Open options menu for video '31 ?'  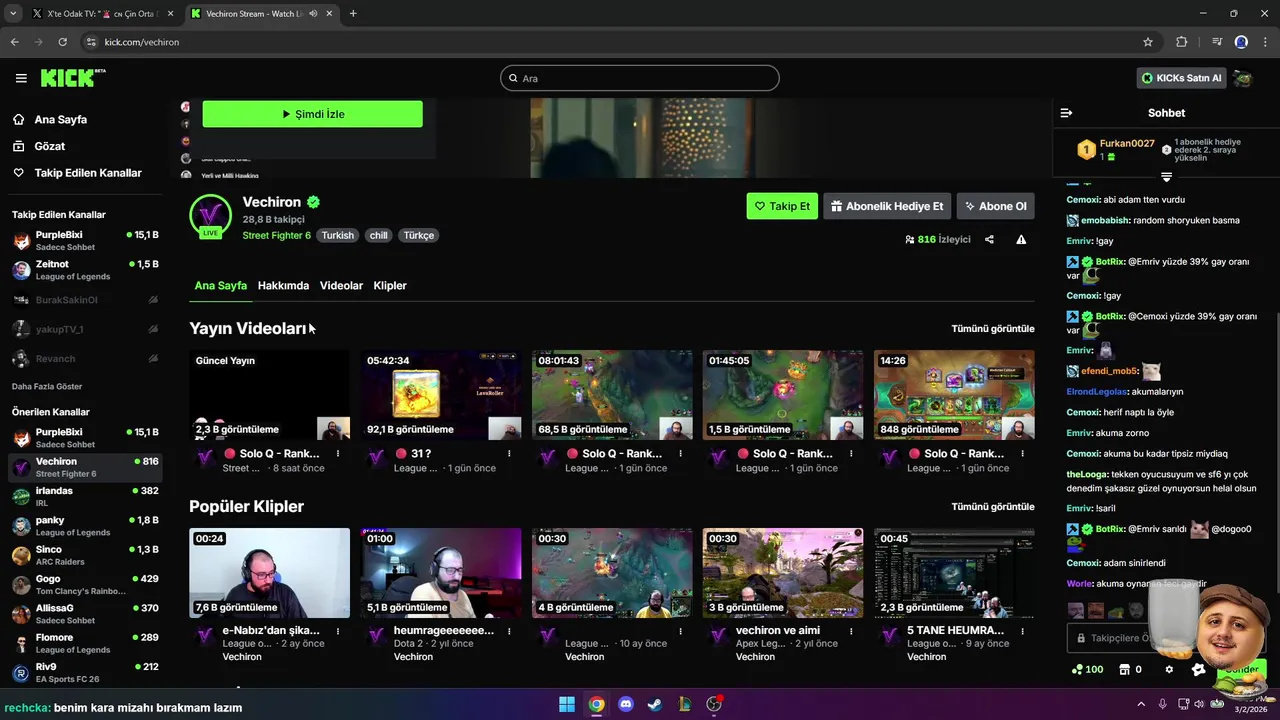point(509,454)
